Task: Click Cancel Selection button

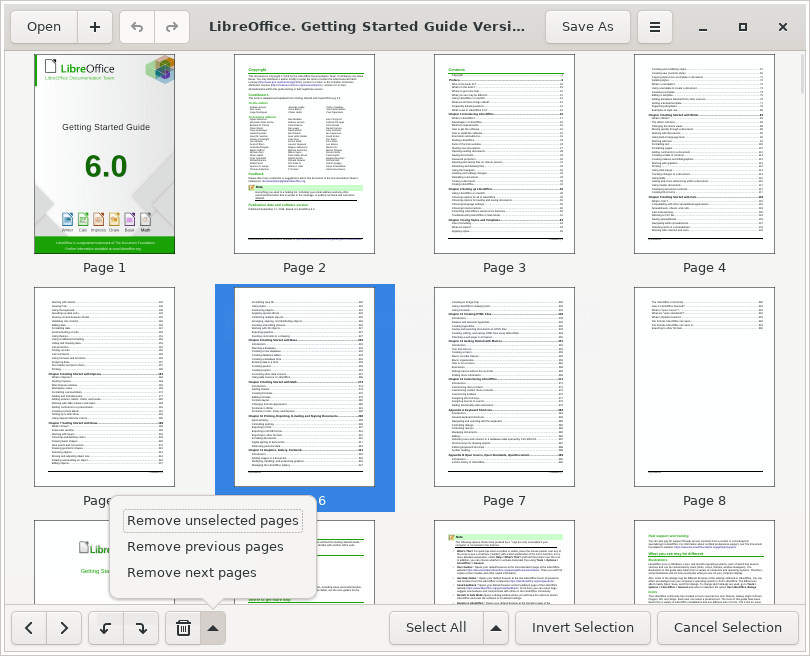Action: click(x=727, y=628)
